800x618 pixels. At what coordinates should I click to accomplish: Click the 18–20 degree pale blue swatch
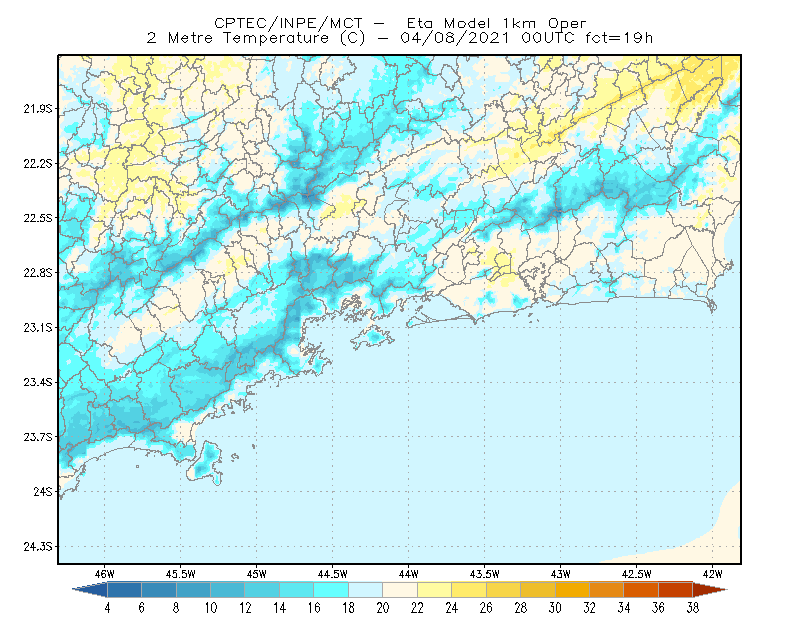(365, 590)
